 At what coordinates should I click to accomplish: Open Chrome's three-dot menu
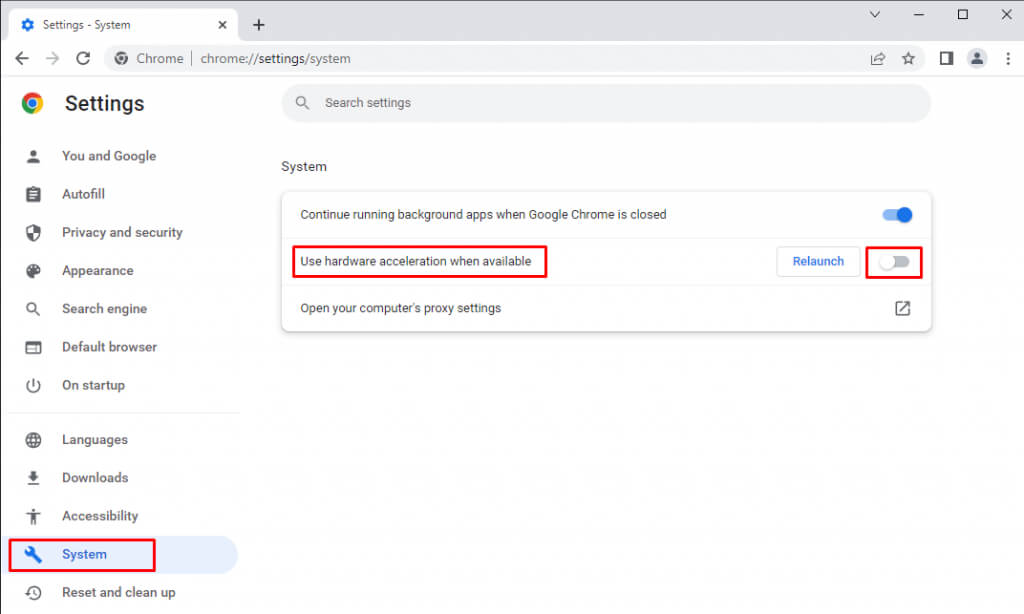pos(1006,58)
